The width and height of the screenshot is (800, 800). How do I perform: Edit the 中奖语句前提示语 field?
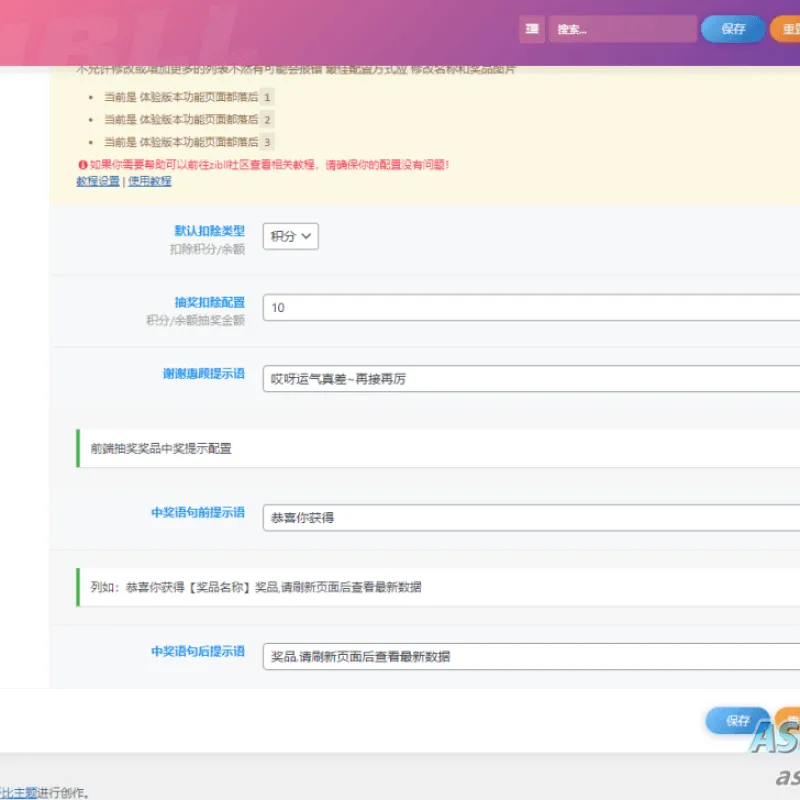point(531,518)
